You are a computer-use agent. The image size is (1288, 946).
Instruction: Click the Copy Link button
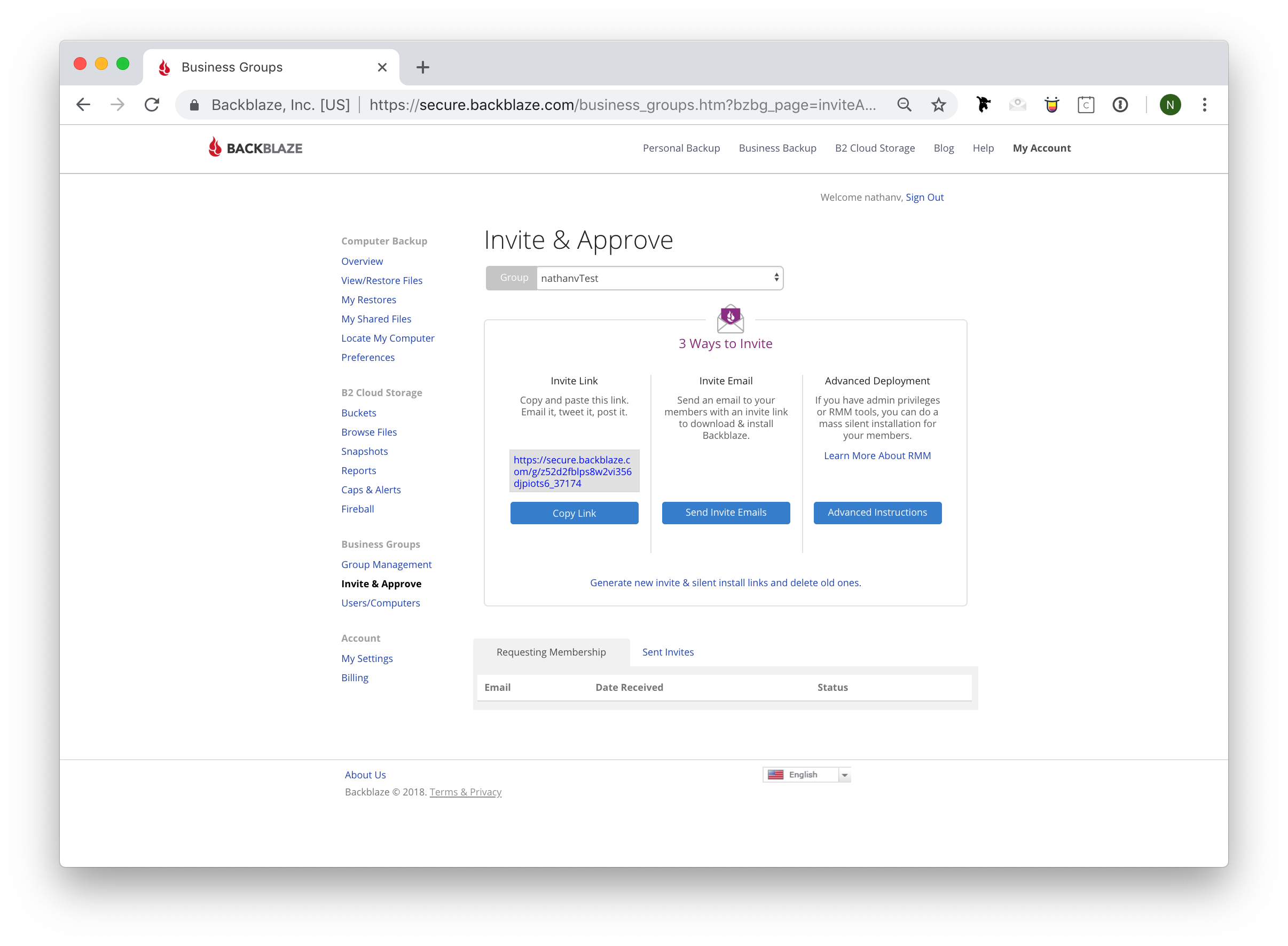[x=574, y=512]
